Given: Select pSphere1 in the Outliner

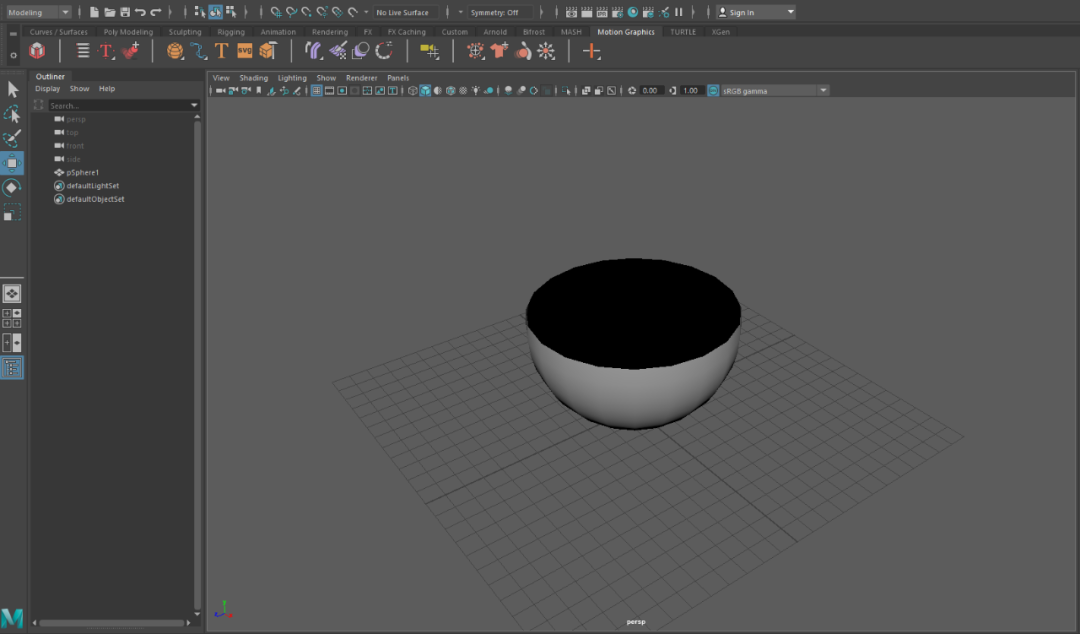Looking at the screenshot, I should [83, 172].
